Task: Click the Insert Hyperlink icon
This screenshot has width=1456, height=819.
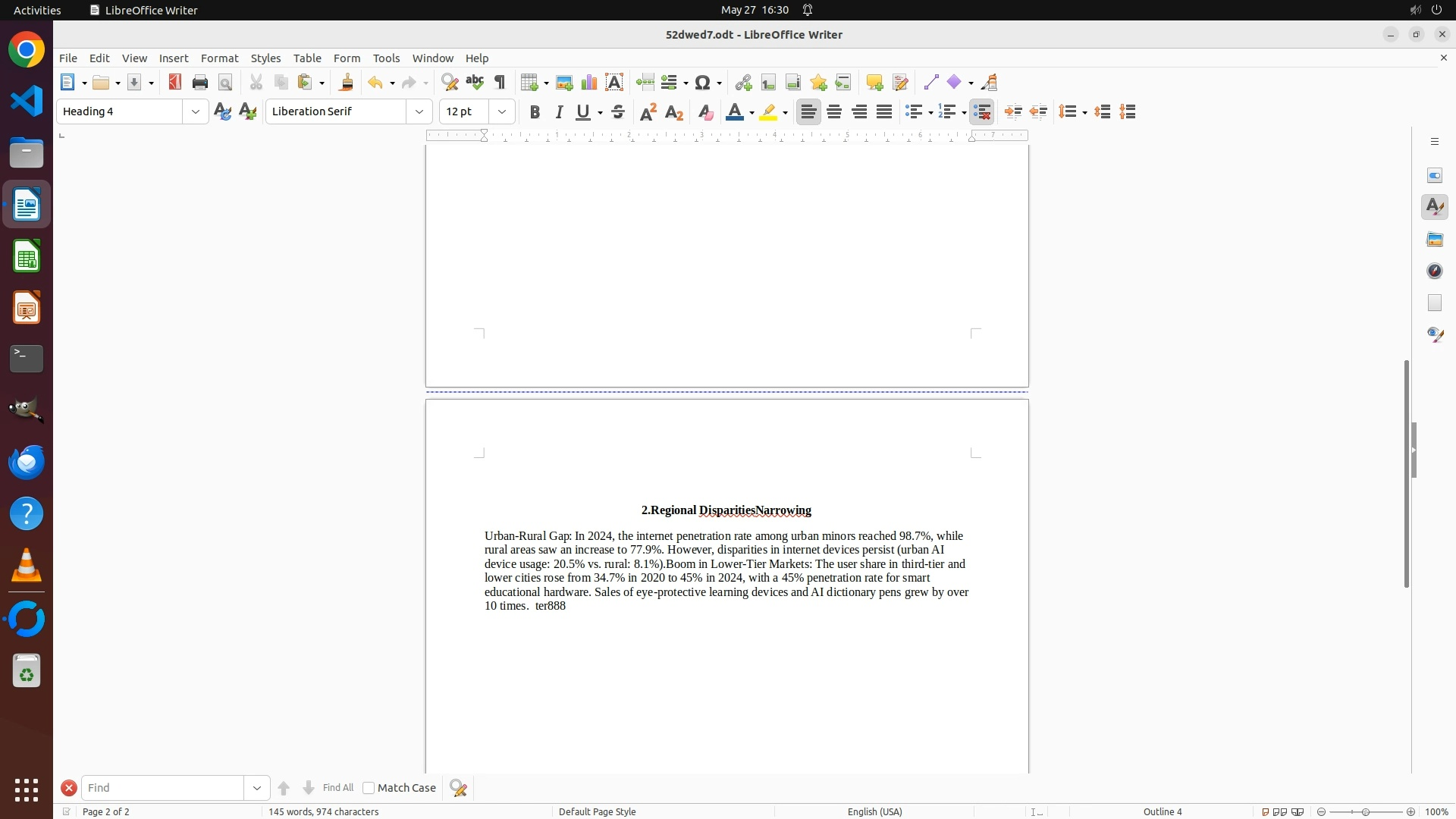Action: (743, 83)
